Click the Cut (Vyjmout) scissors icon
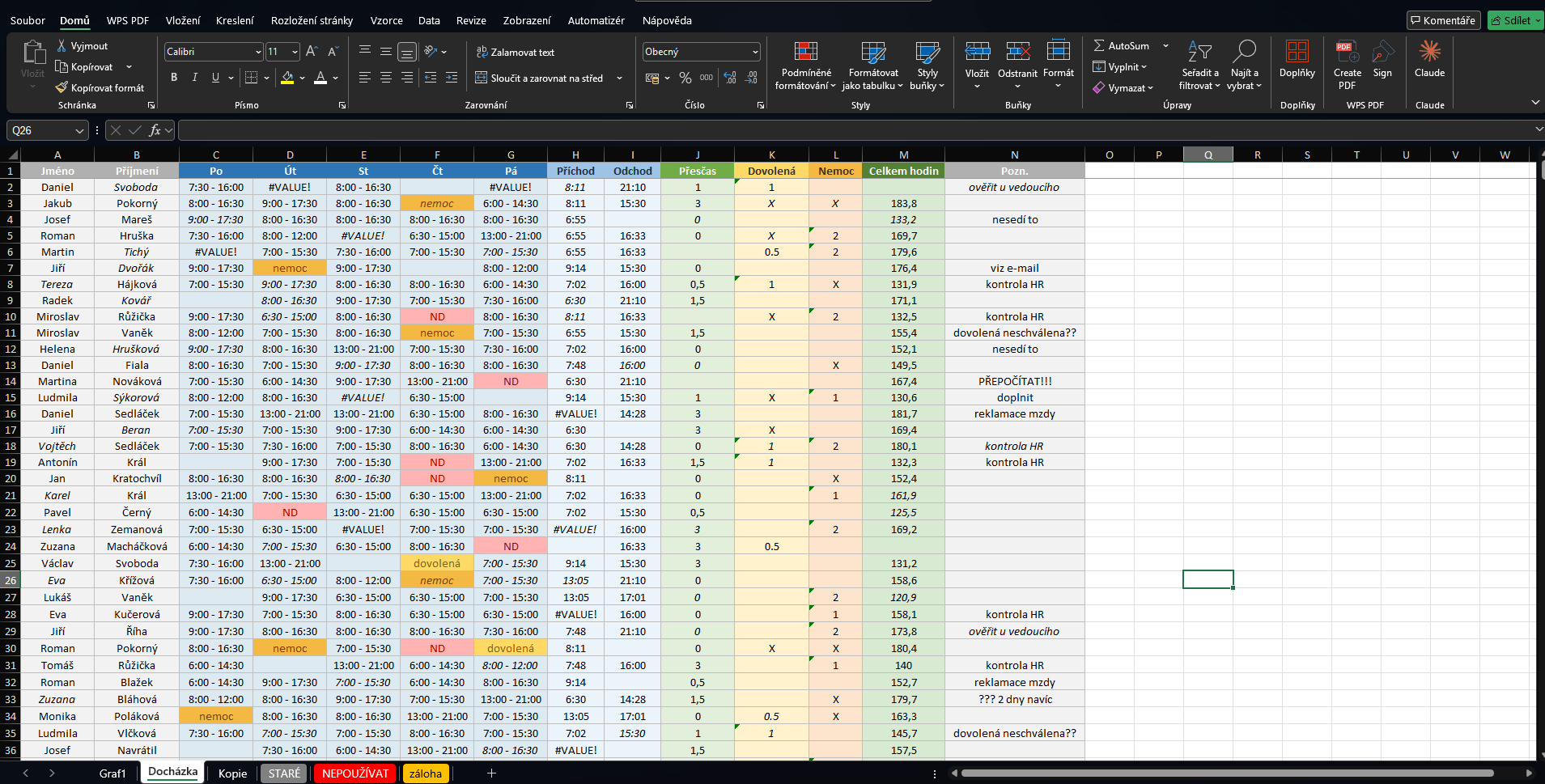Image resolution: width=1545 pixels, height=784 pixels. pyautogui.click(x=62, y=46)
